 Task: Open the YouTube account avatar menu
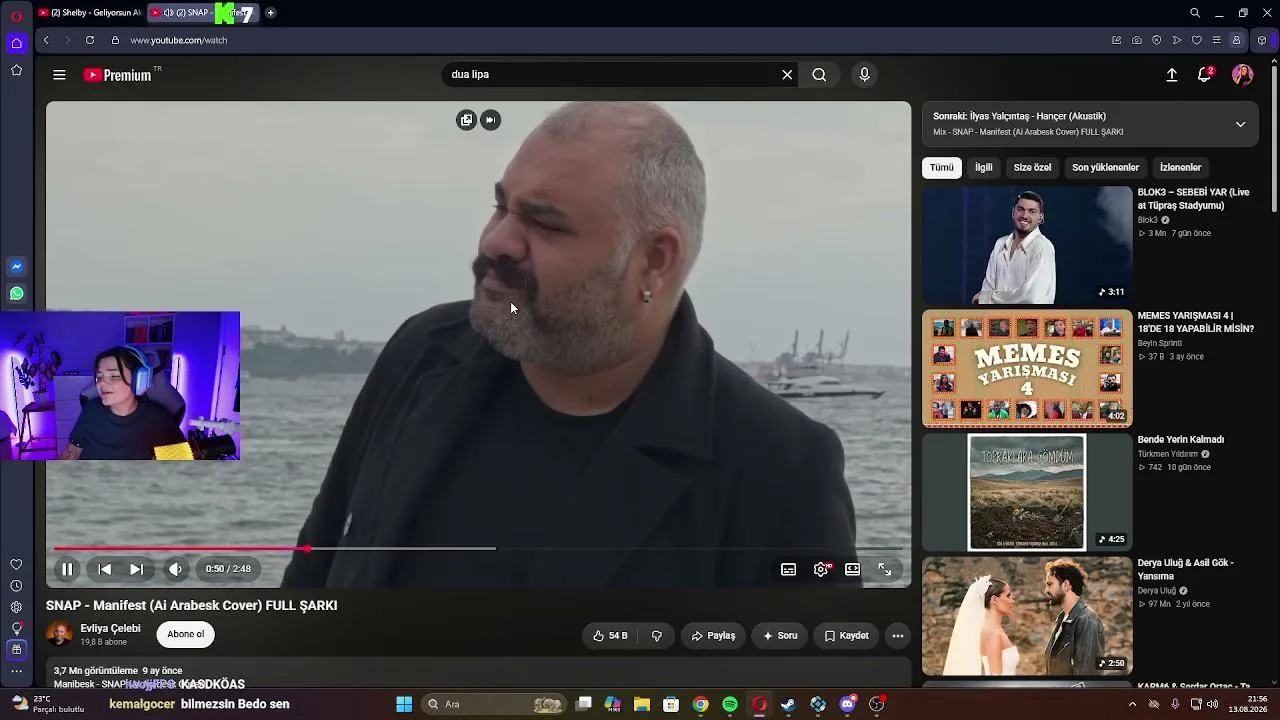(x=1243, y=75)
